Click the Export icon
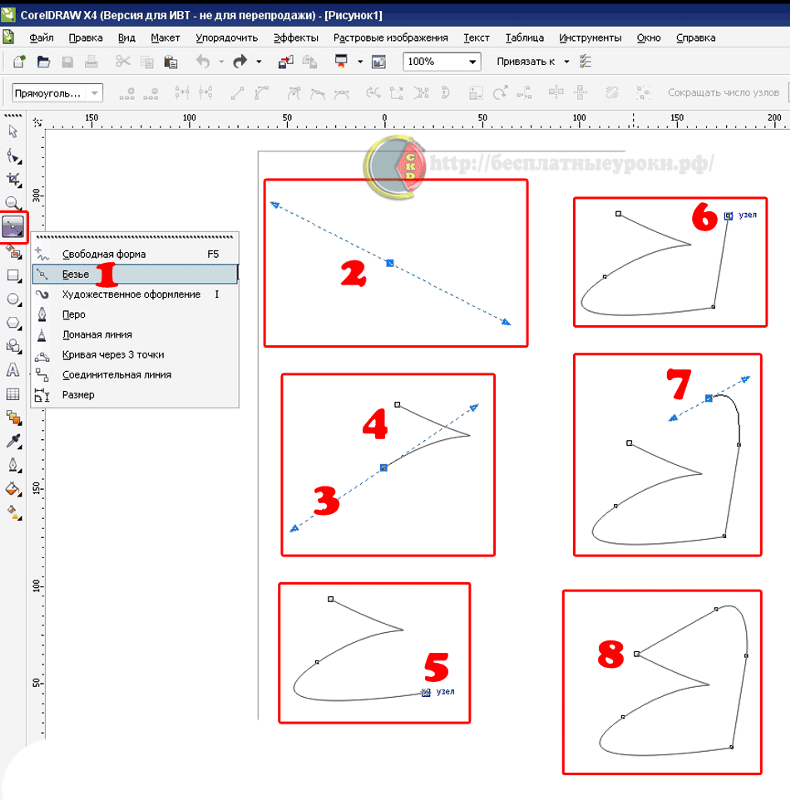 [x=309, y=62]
